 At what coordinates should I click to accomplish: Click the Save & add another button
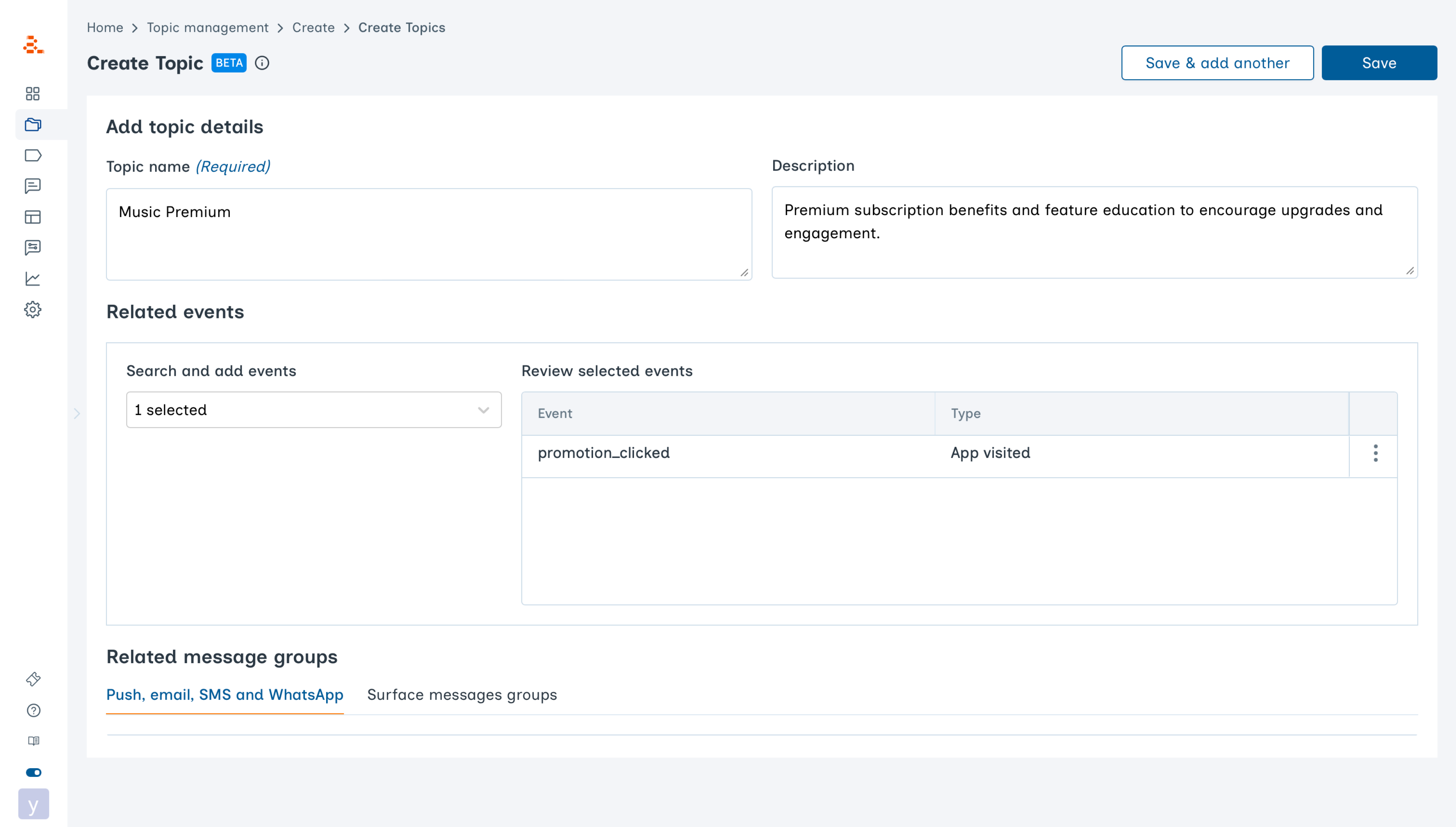pyautogui.click(x=1217, y=63)
